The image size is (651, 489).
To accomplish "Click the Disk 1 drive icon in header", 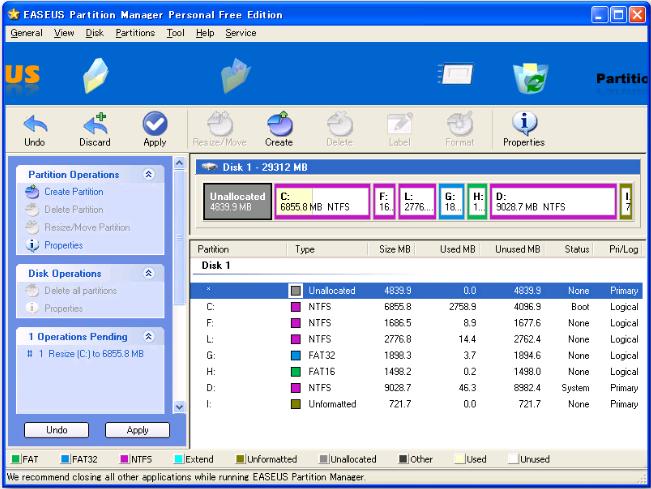I will [209, 167].
